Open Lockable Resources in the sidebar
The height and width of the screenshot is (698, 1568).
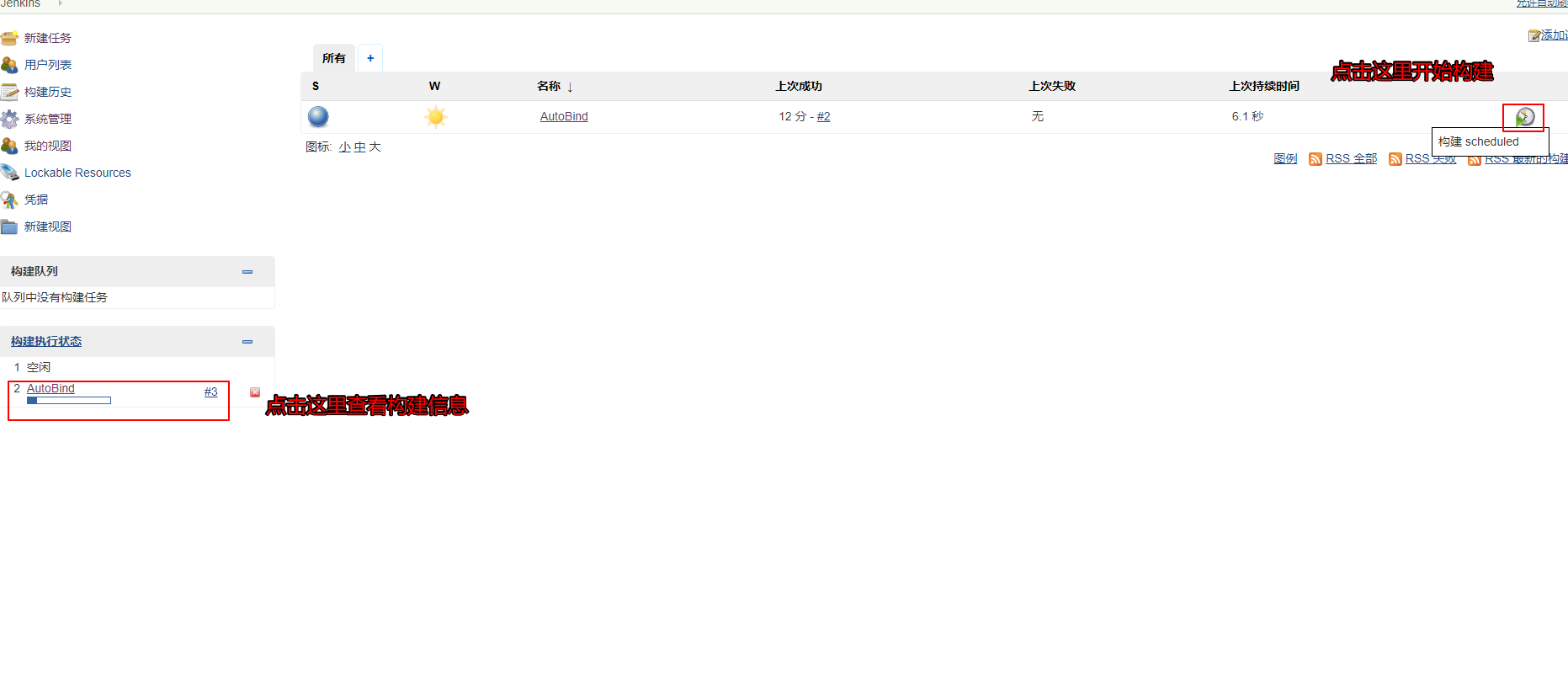tap(77, 173)
